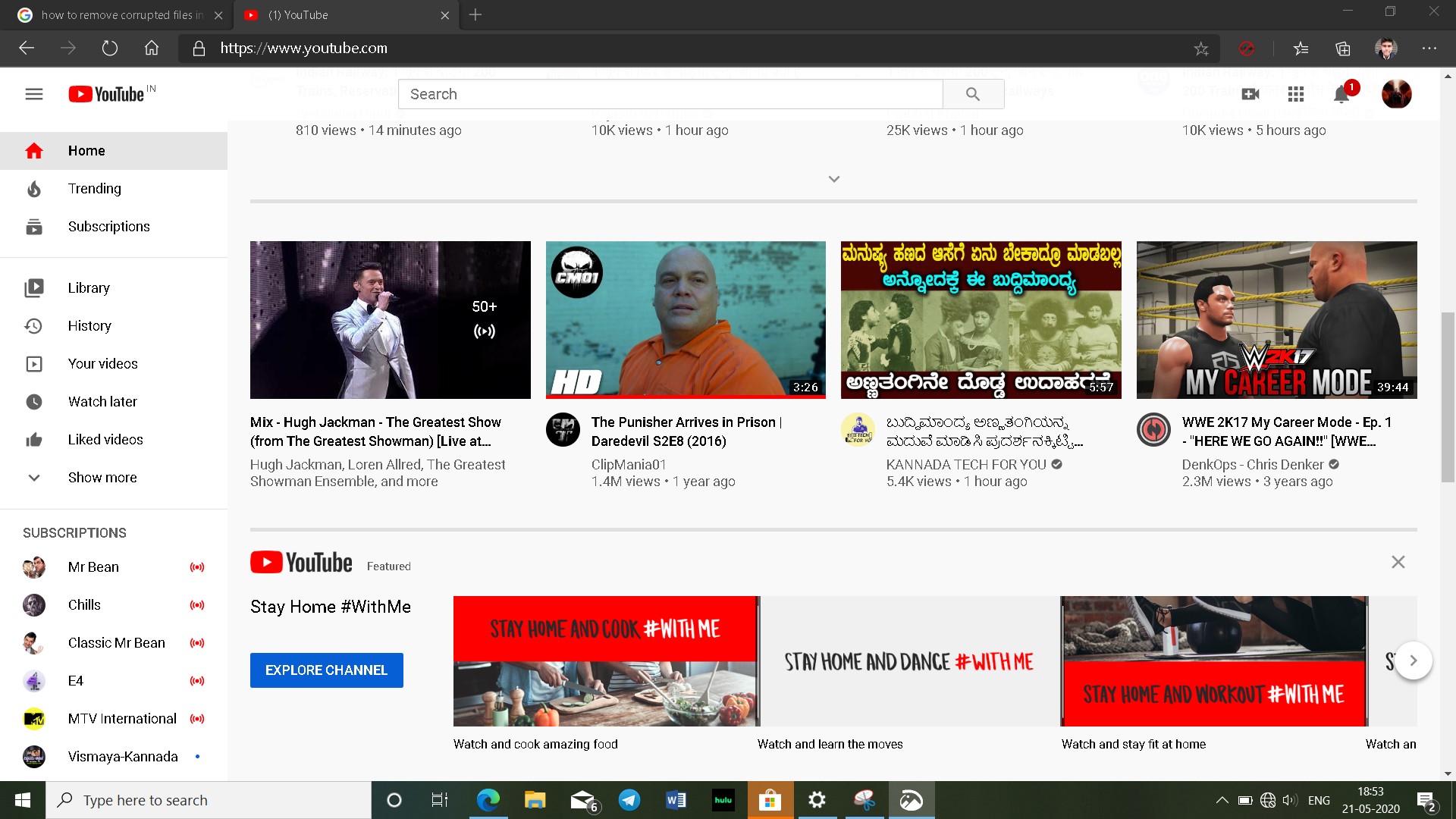Open History in sidebar
This screenshot has height=819, width=1456.
point(114,326)
